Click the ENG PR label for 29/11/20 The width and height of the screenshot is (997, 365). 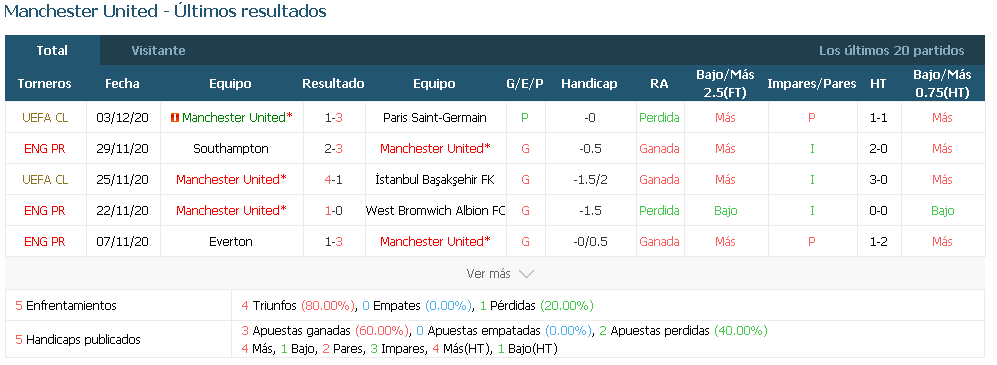[45, 149]
